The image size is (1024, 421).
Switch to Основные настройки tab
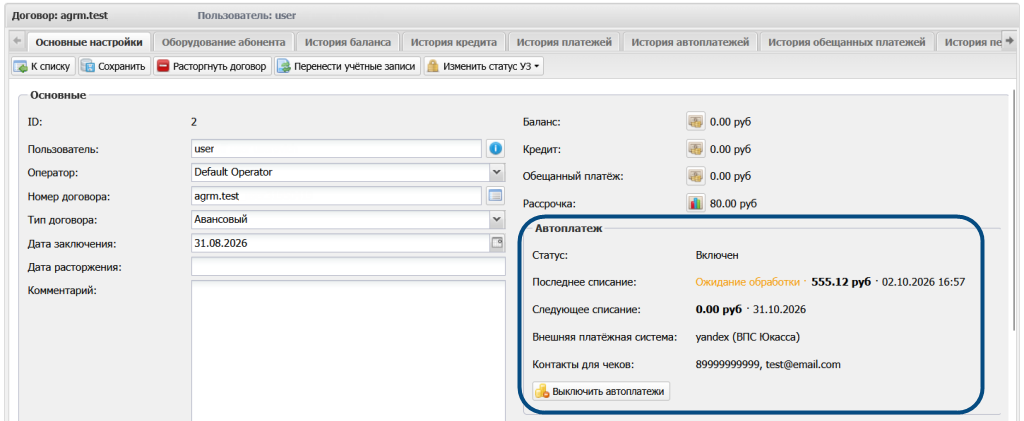click(89, 42)
